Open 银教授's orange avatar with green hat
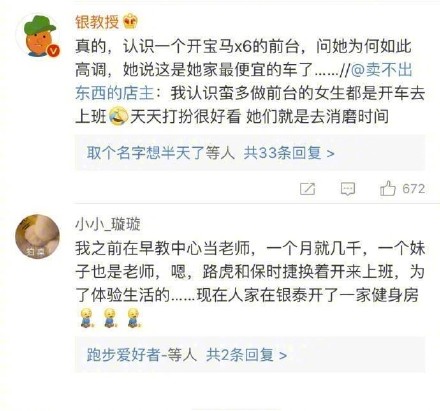 coord(37,36)
